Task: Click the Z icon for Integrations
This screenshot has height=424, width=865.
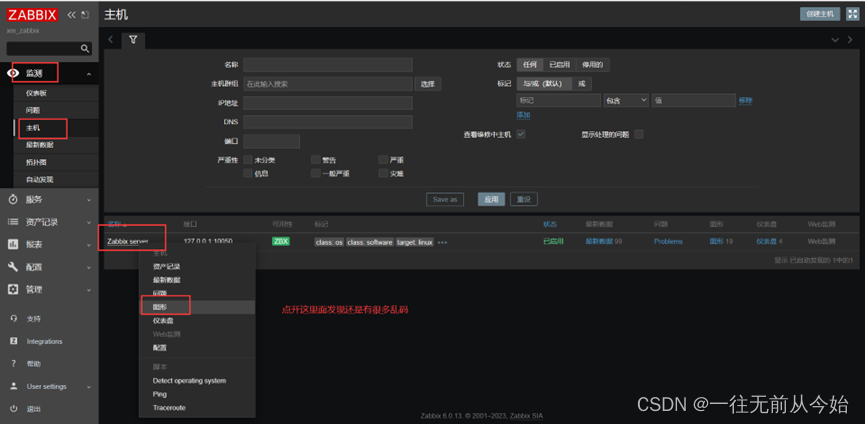Action: pyautogui.click(x=13, y=341)
